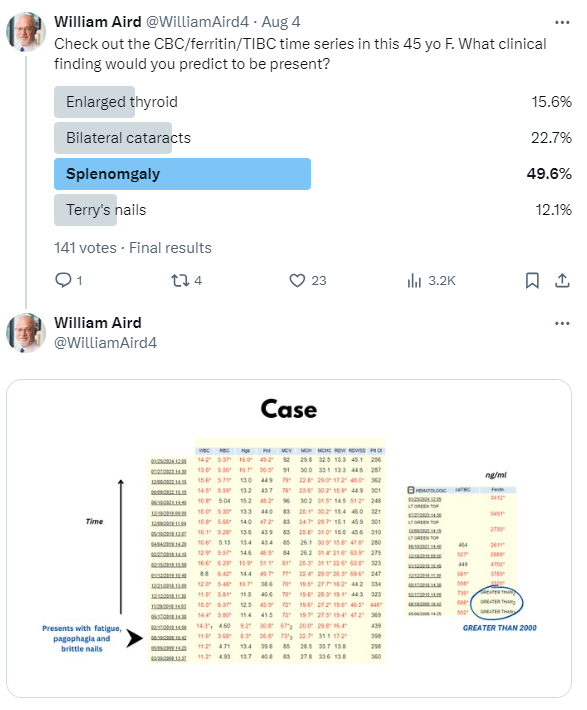
Task: Select the Terry's nails poll result
Action: pyautogui.click(x=313, y=210)
